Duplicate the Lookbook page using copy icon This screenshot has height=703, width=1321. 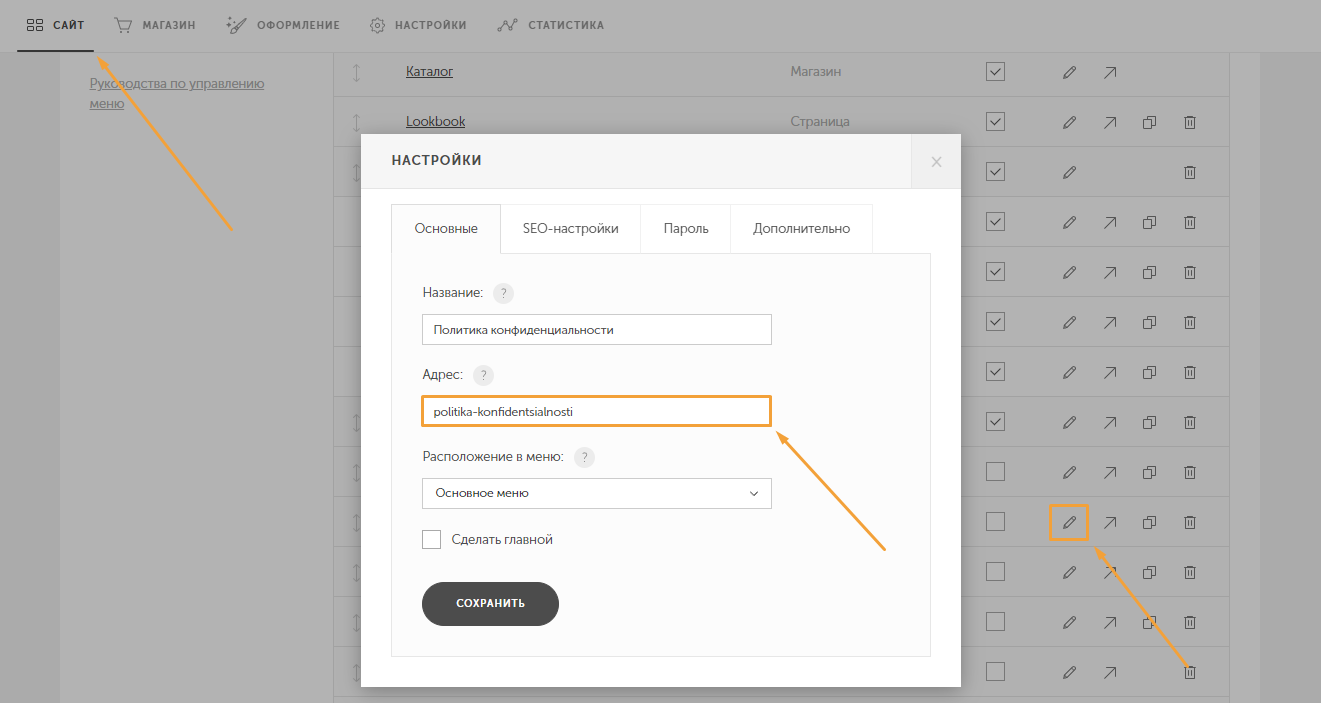(1149, 122)
